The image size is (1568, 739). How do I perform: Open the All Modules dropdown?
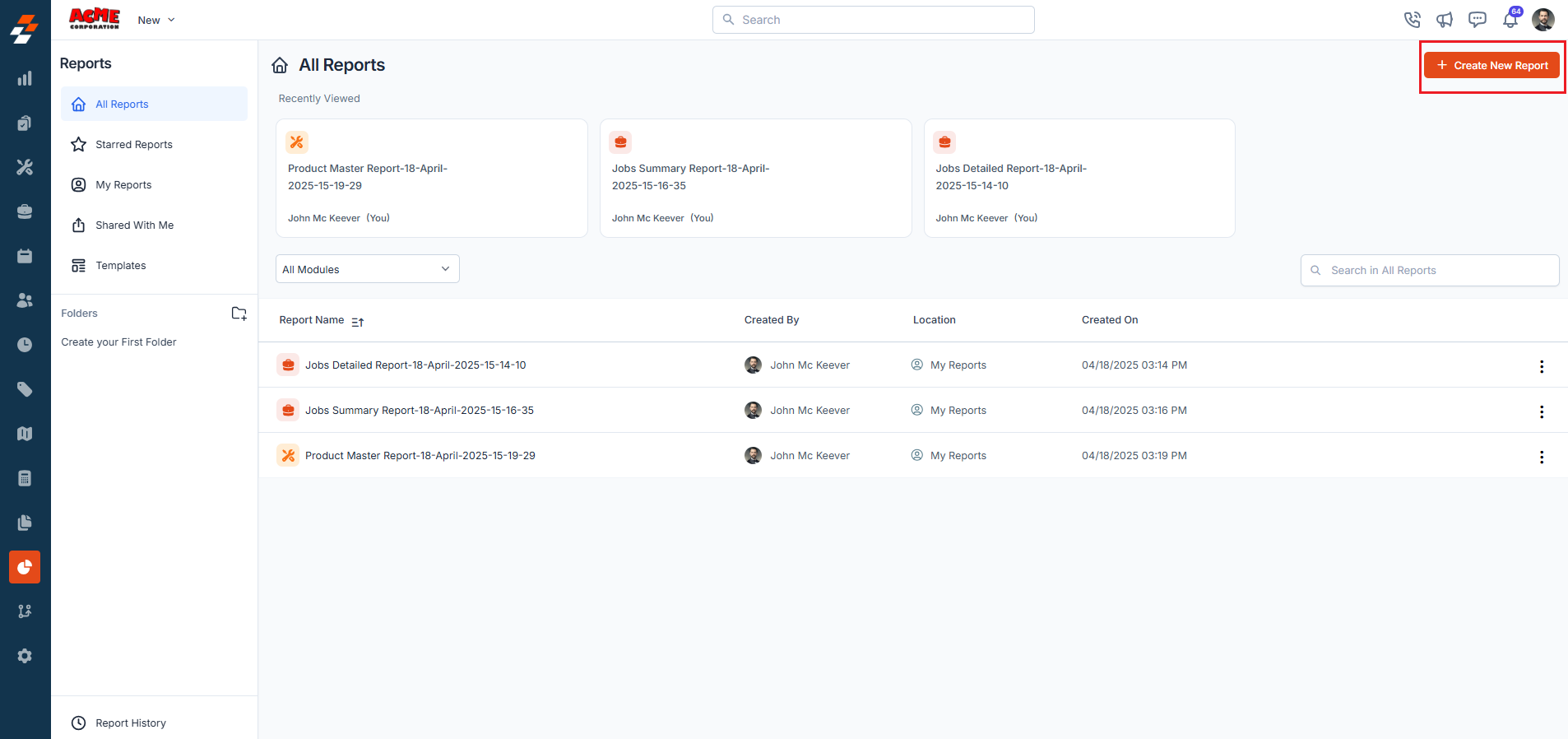(368, 269)
